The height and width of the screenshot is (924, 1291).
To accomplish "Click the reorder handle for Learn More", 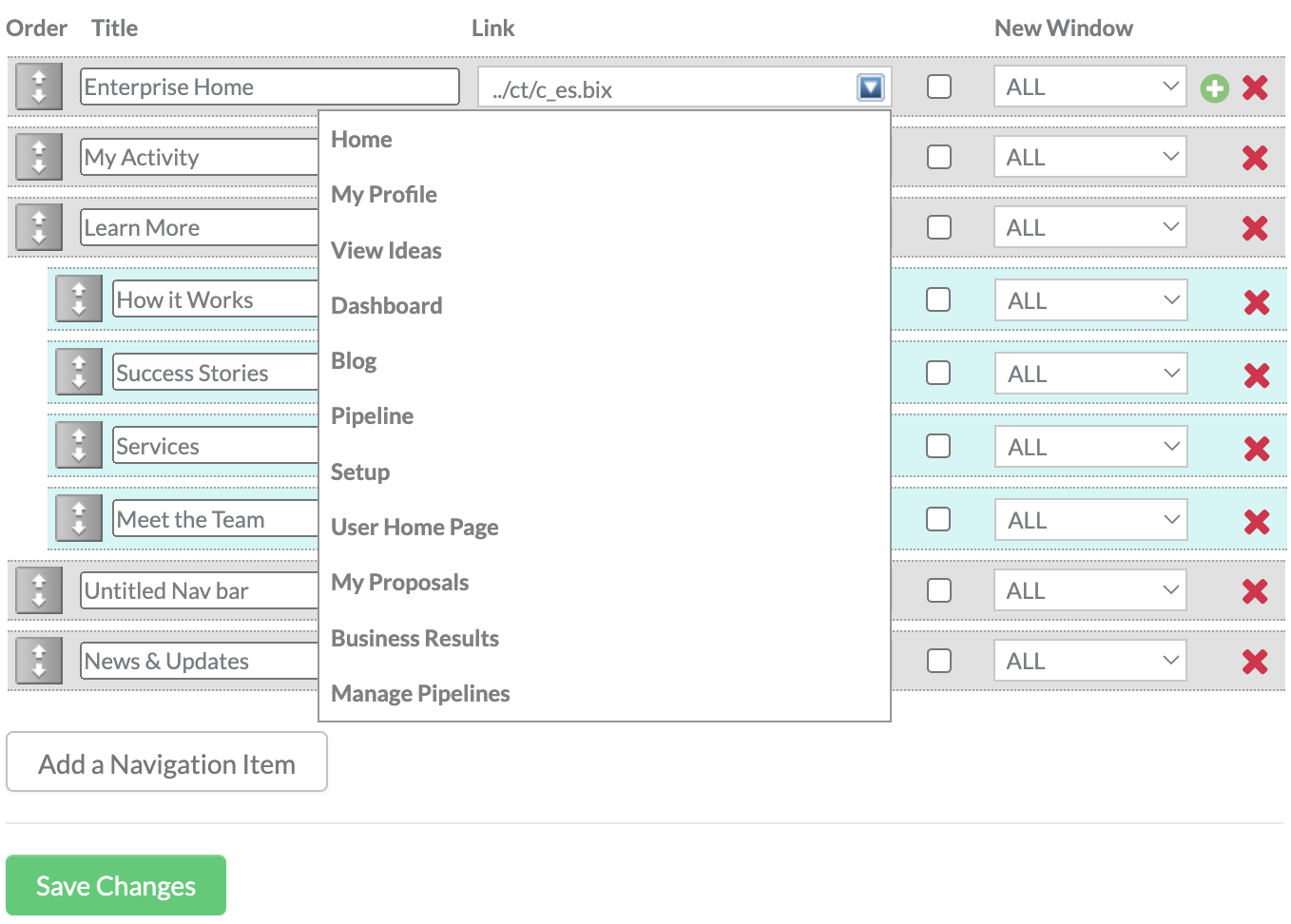I will point(39,227).
